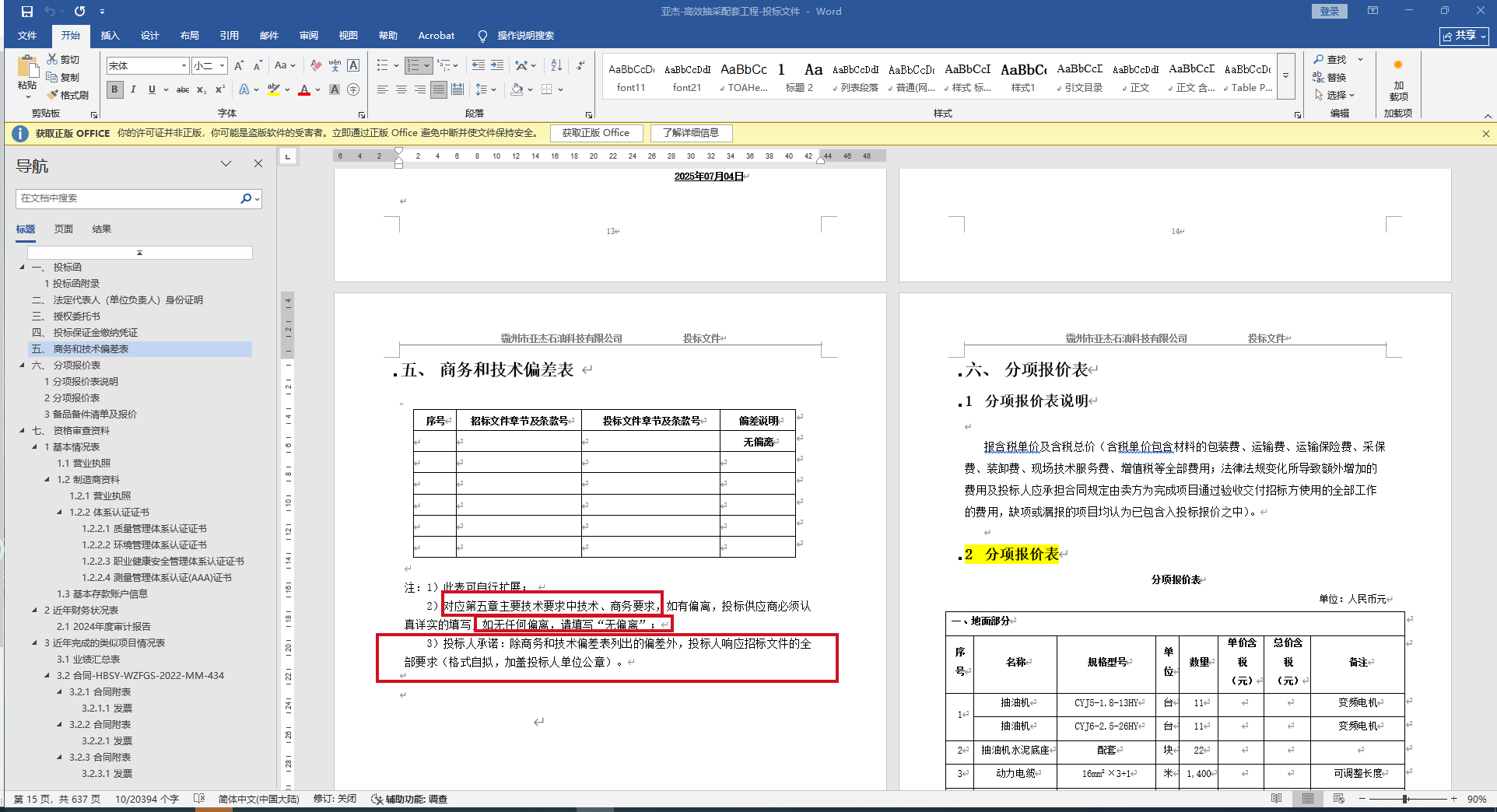Image resolution: width=1497 pixels, height=812 pixels.
Task: Open the Acrobat ribbon tab
Action: tap(436, 36)
